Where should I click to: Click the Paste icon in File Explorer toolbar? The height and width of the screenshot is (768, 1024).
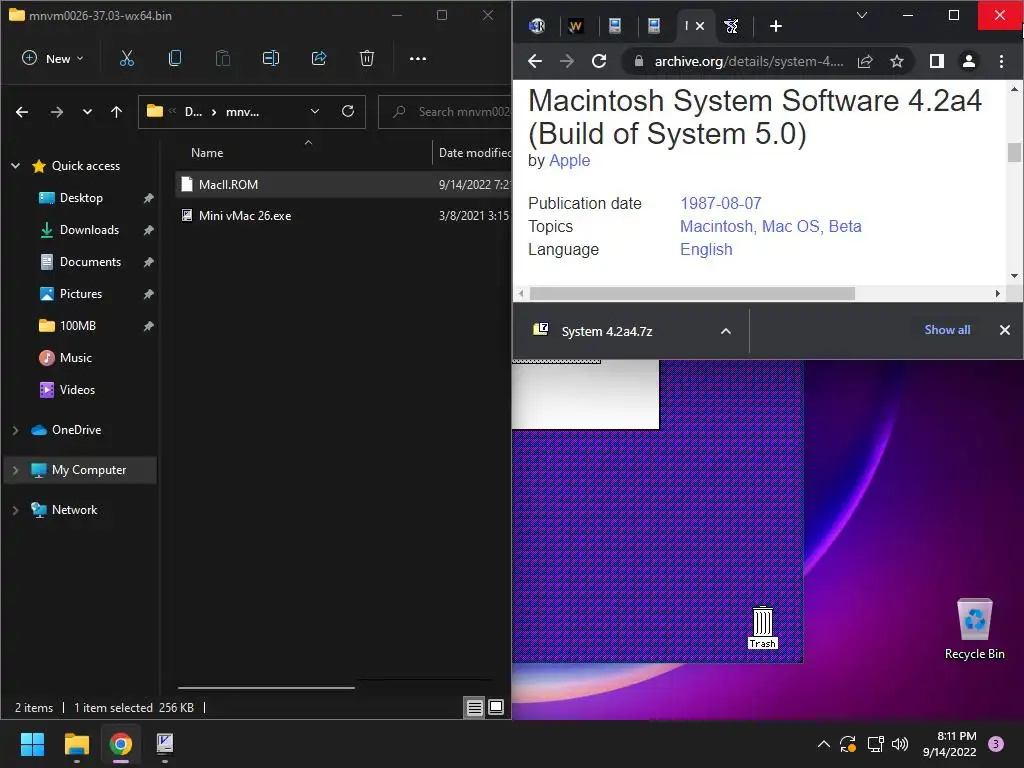point(223,59)
